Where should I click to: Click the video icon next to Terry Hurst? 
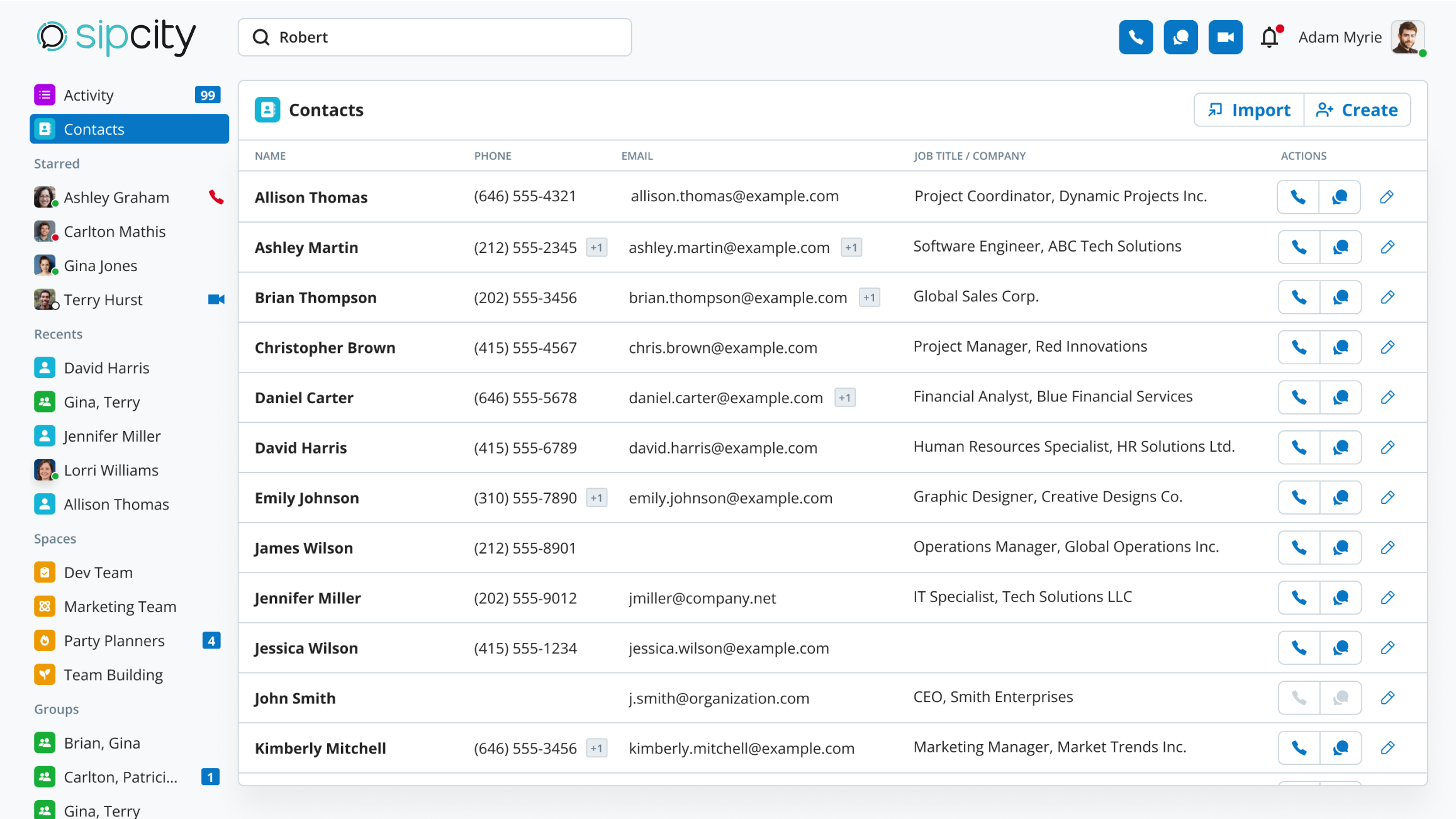click(216, 299)
